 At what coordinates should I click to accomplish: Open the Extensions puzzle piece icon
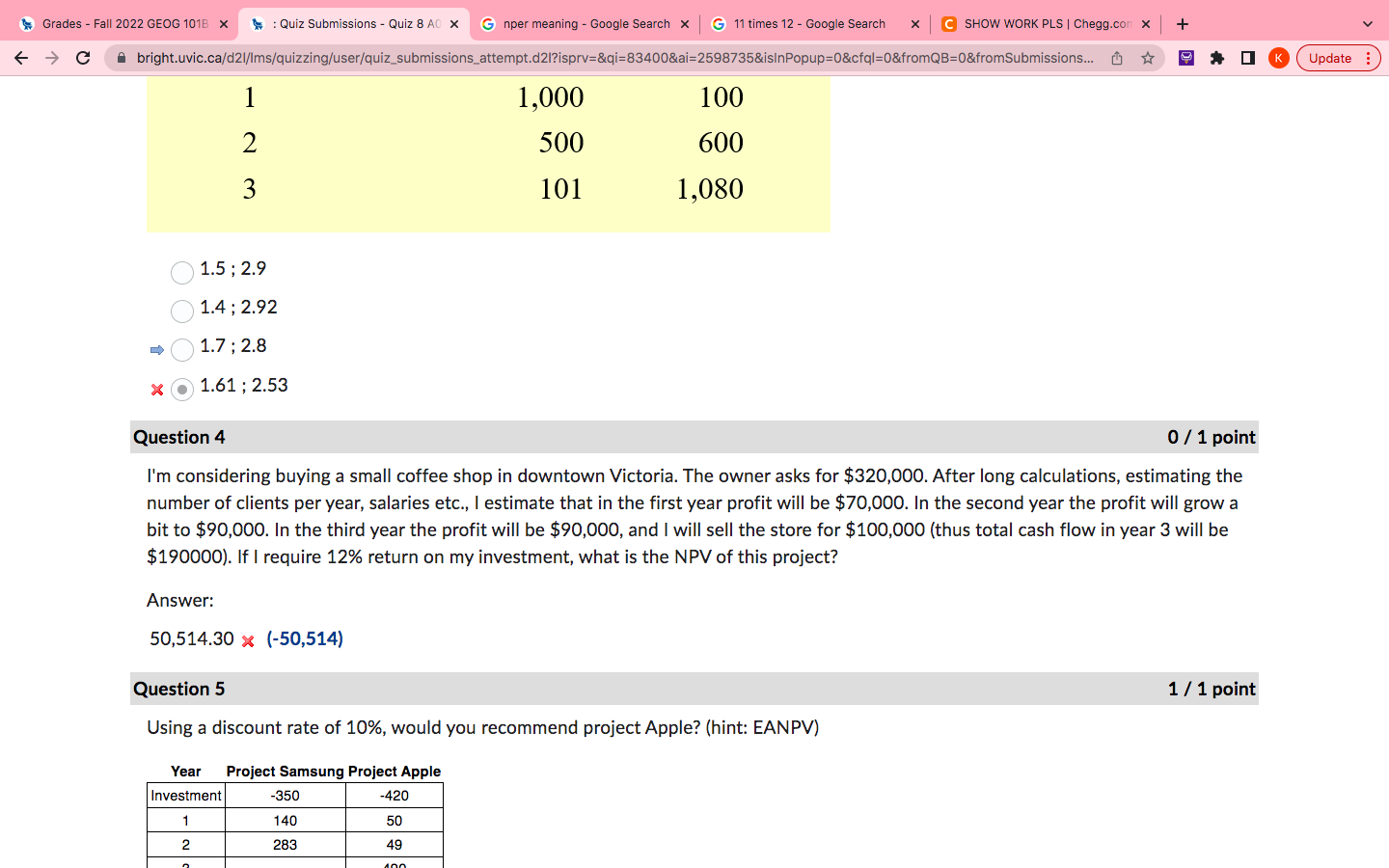tap(1216, 58)
